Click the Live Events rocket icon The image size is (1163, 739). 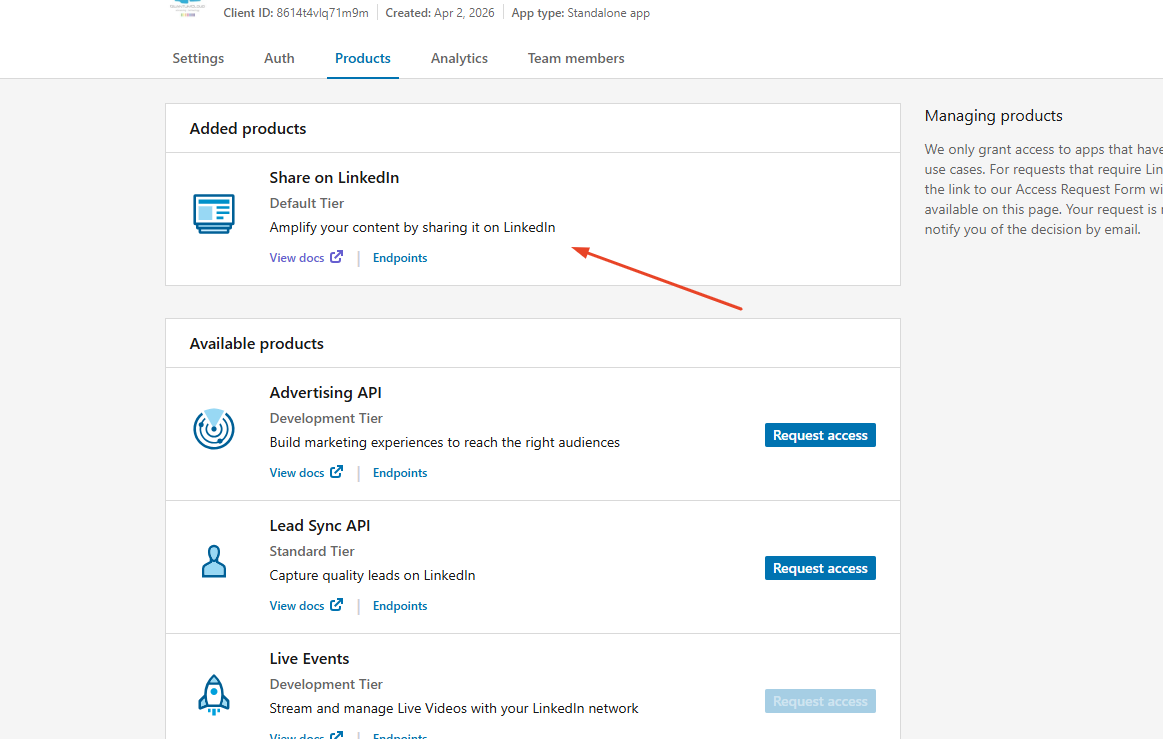[x=213, y=694]
